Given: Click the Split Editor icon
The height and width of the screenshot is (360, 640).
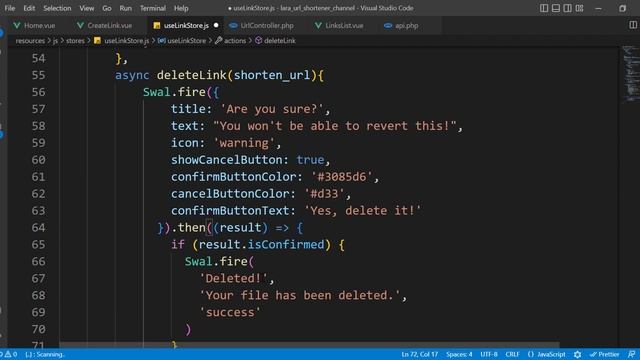Looking at the screenshot, I should (x=633, y=25).
